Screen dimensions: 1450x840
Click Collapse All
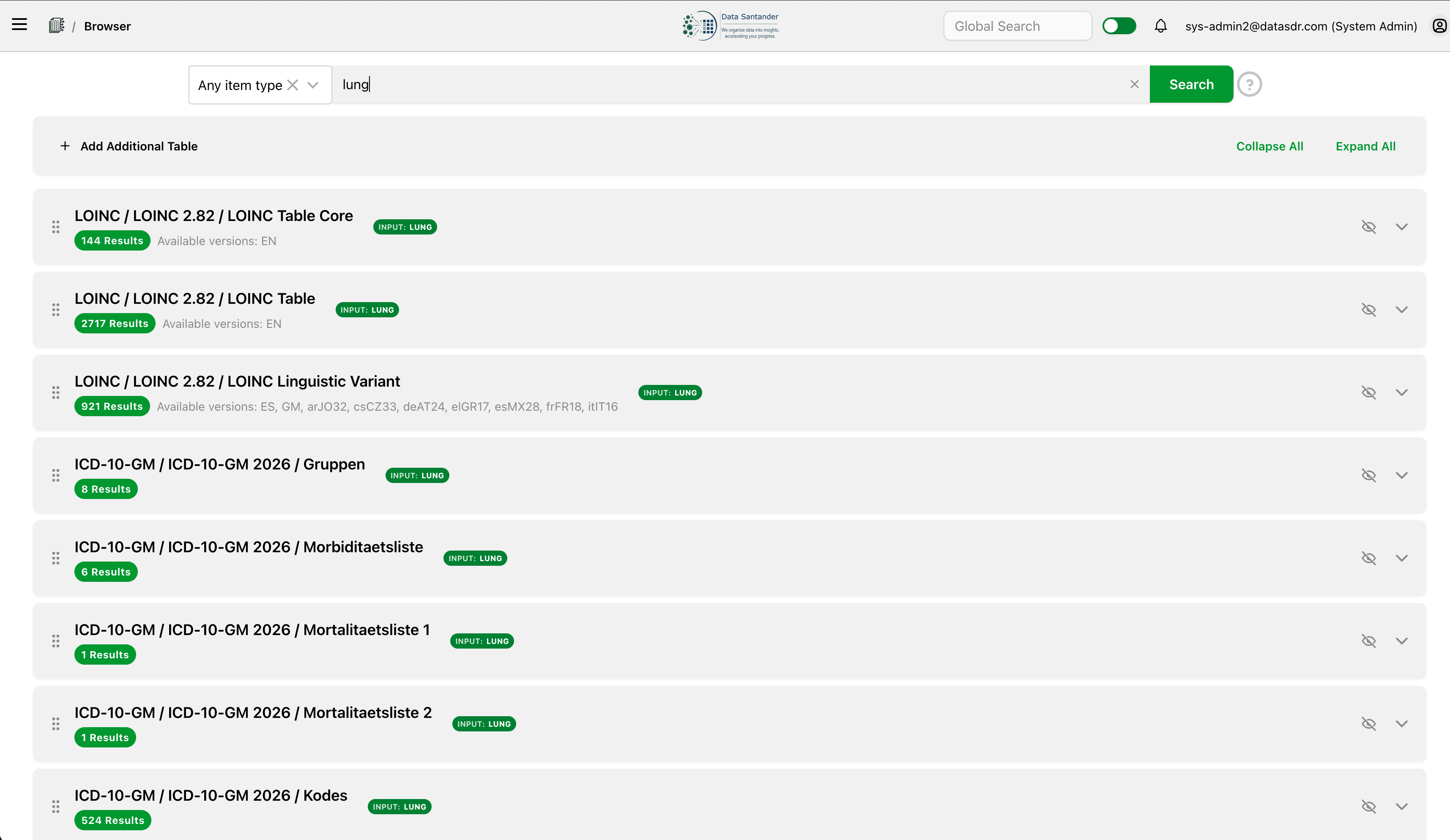point(1270,146)
